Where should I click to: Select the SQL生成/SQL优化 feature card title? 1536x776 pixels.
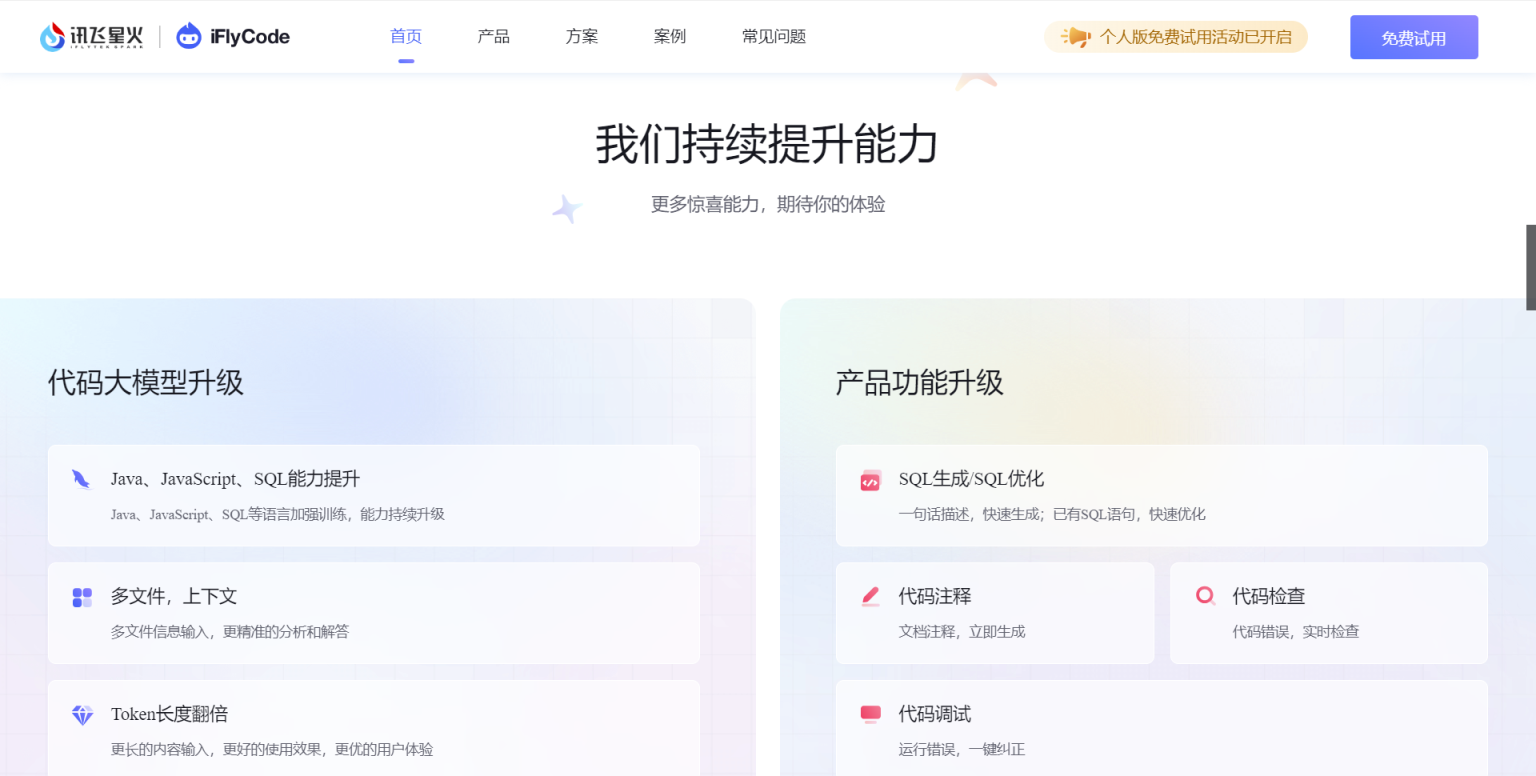pyautogui.click(x=971, y=479)
